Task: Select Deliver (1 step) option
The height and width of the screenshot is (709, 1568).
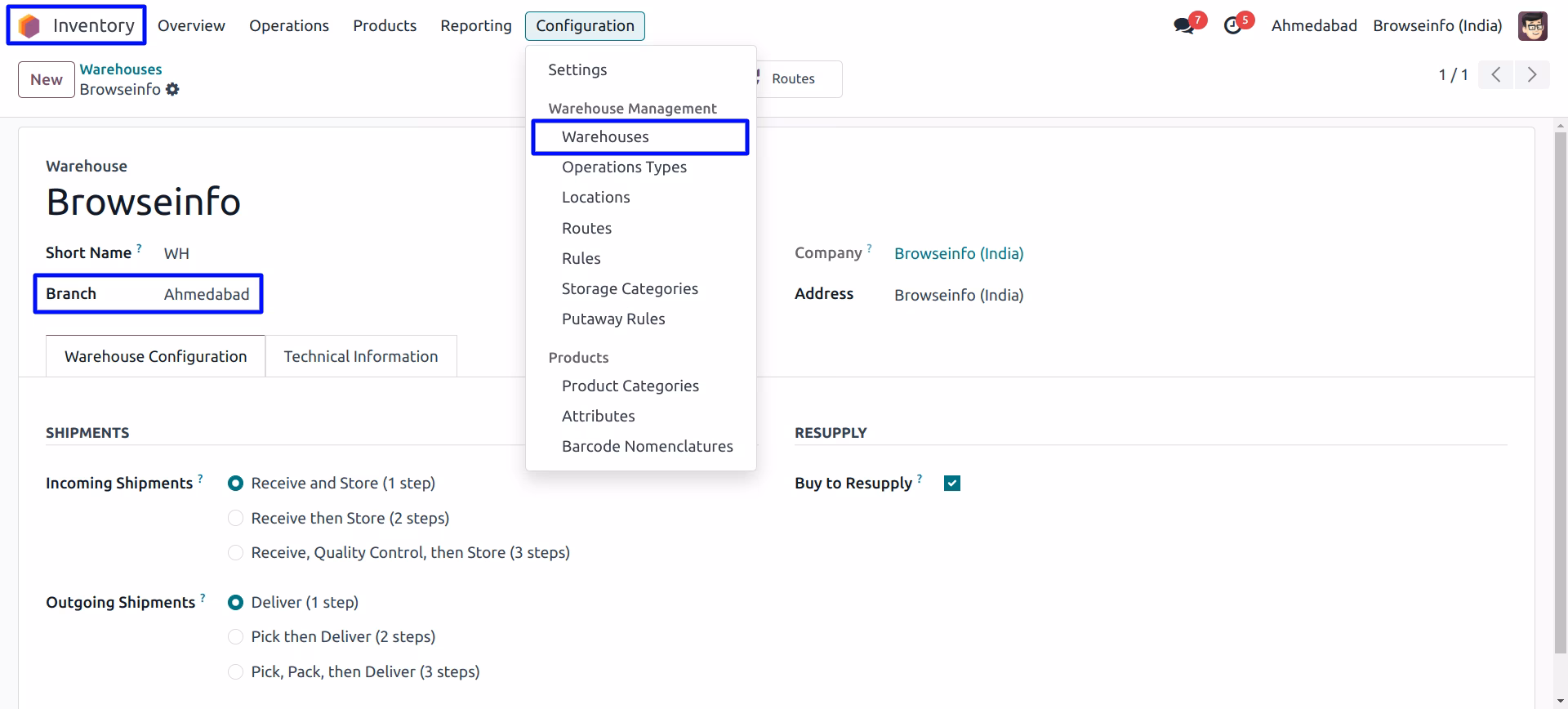Action: coord(236,603)
